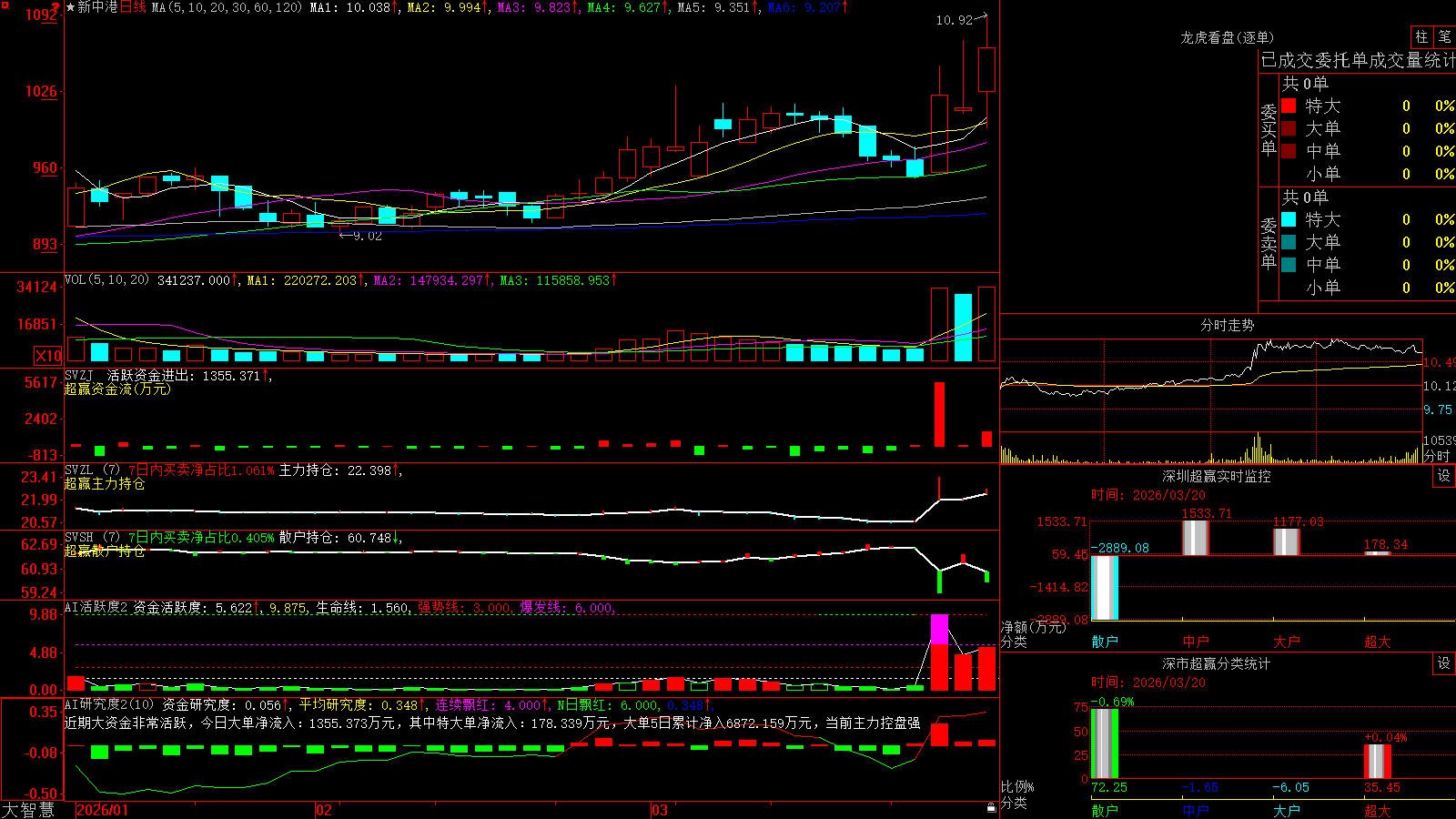Click the 深市超赢分类统计 panel title
The image size is (1456, 819).
coord(1217,663)
